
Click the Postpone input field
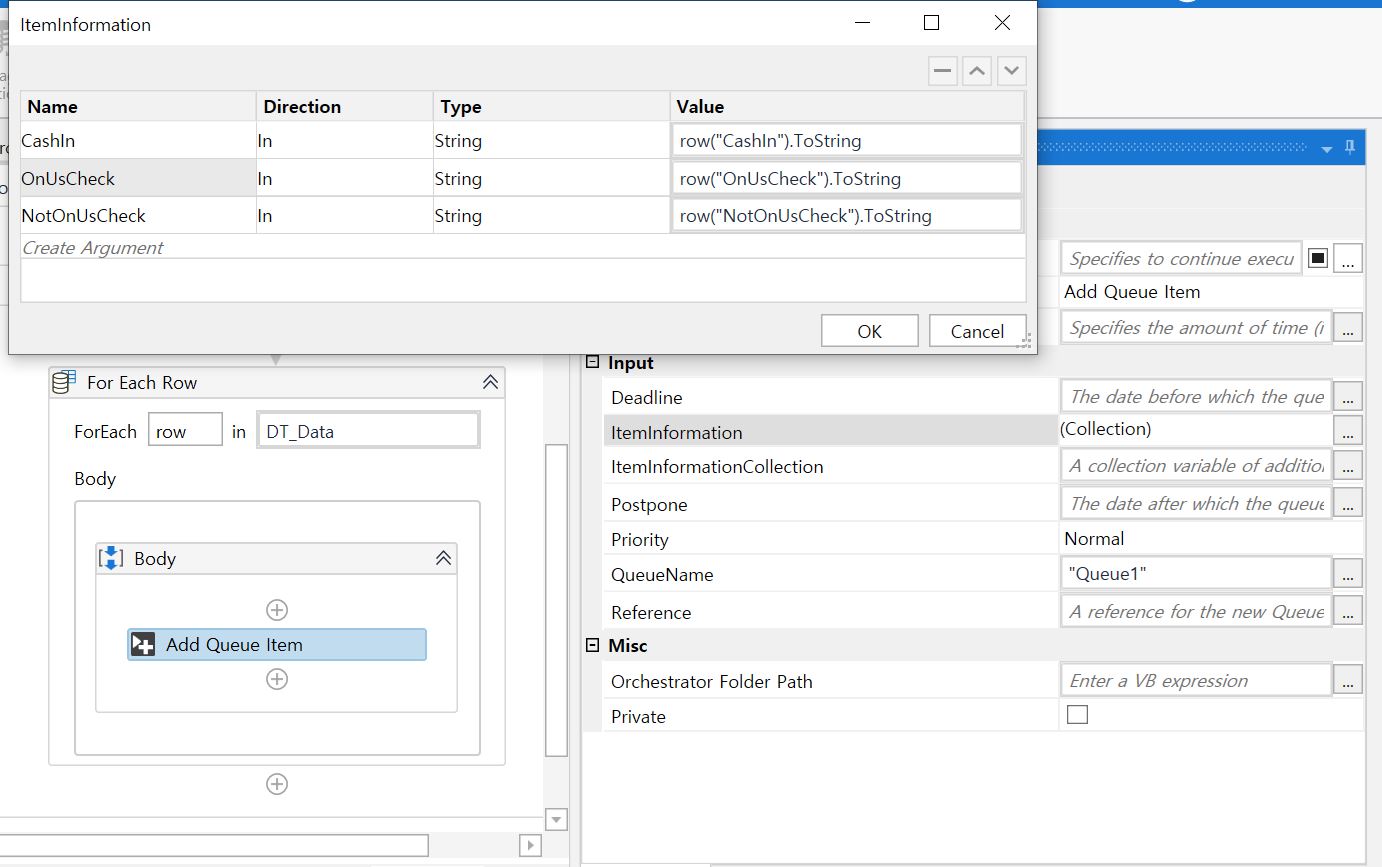[x=1196, y=503]
